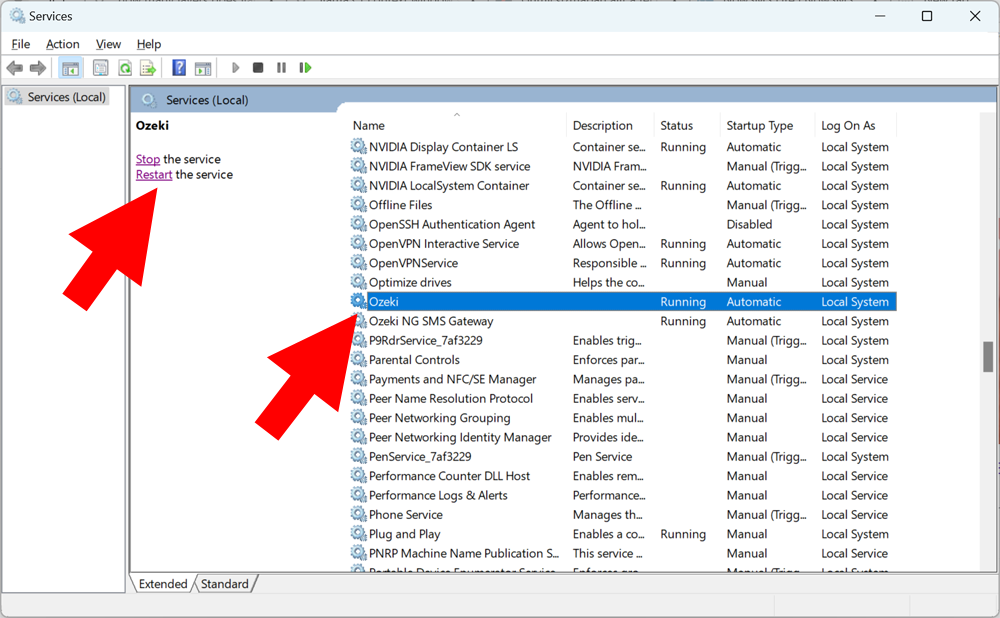
Task: Maximize the Services window
Action: [927, 16]
